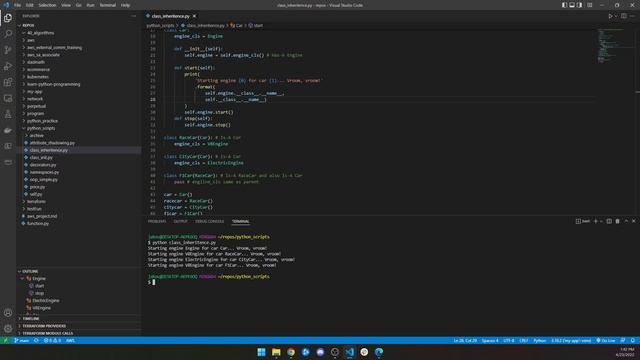Viewport: 640px width, 360px height.
Task: Split the editor to the right
Action: point(624,16)
